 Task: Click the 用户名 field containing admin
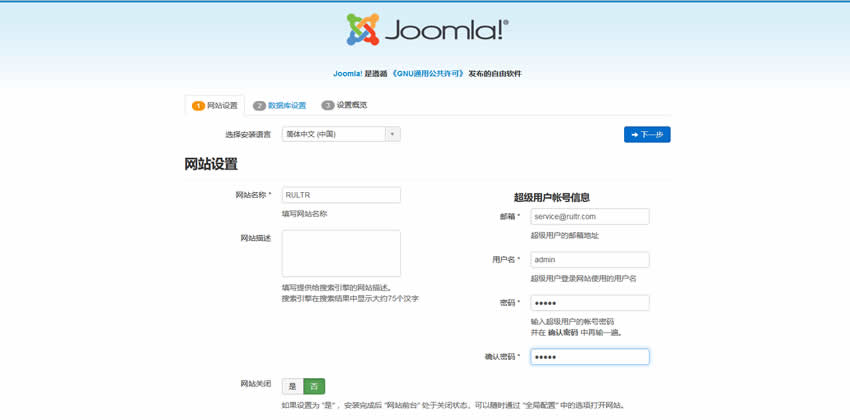tap(590, 260)
